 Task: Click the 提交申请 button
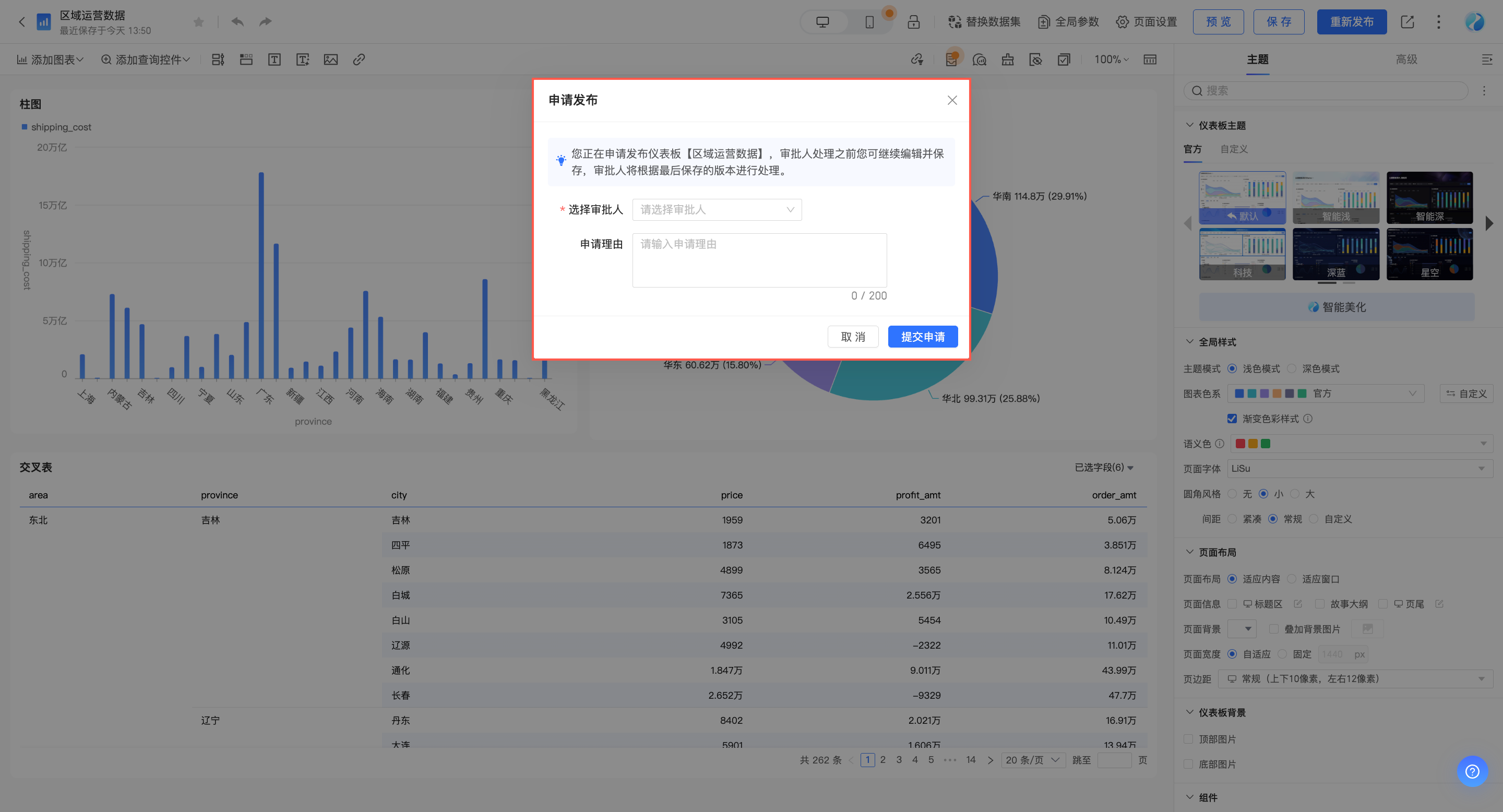pos(923,337)
